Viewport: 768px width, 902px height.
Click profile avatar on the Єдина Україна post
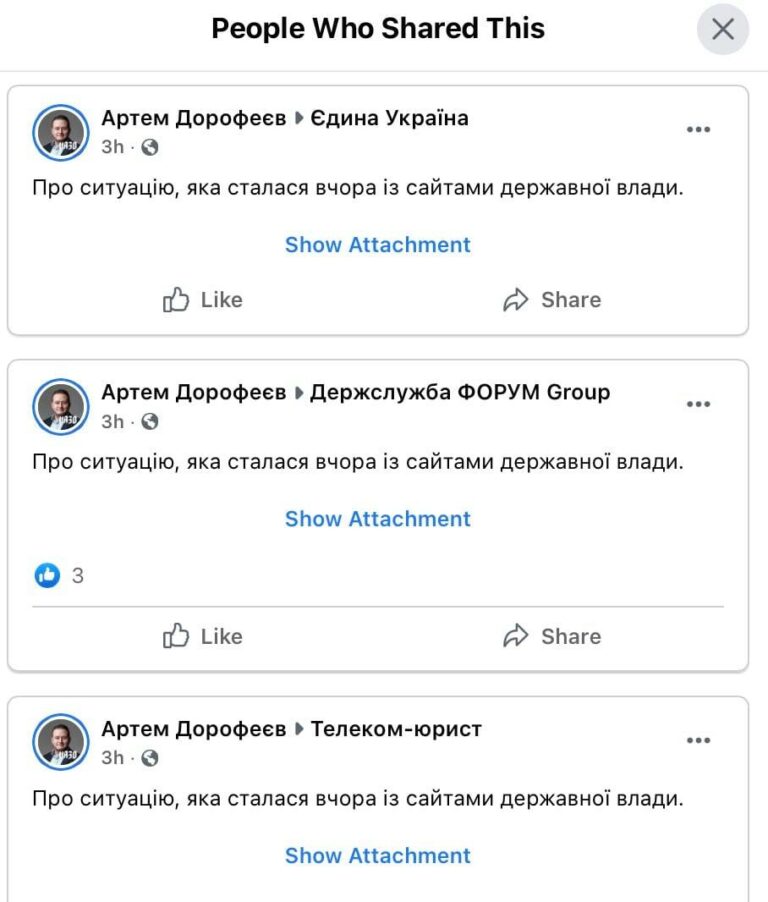(61, 132)
